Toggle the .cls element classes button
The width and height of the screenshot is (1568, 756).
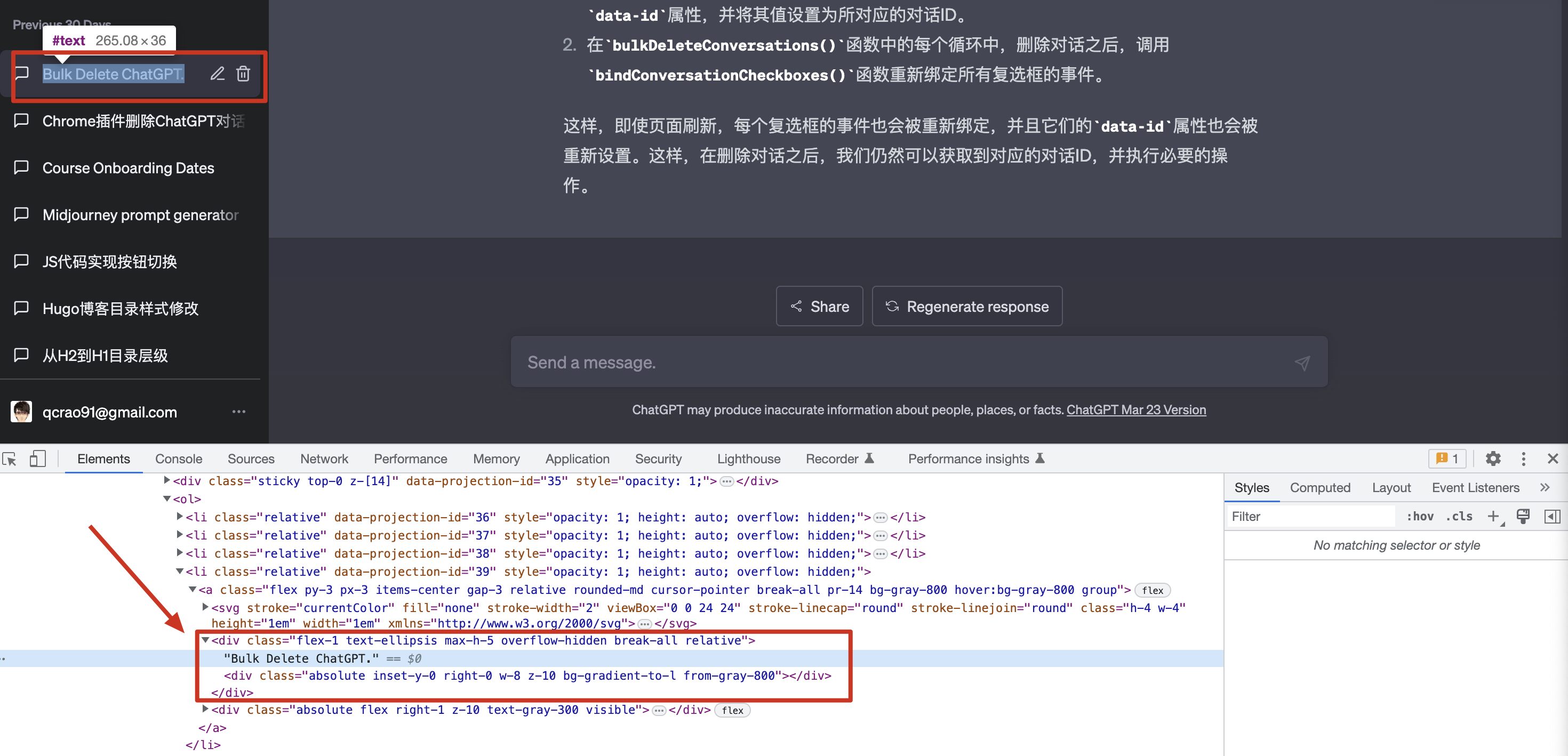pyautogui.click(x=1459, y=516)
